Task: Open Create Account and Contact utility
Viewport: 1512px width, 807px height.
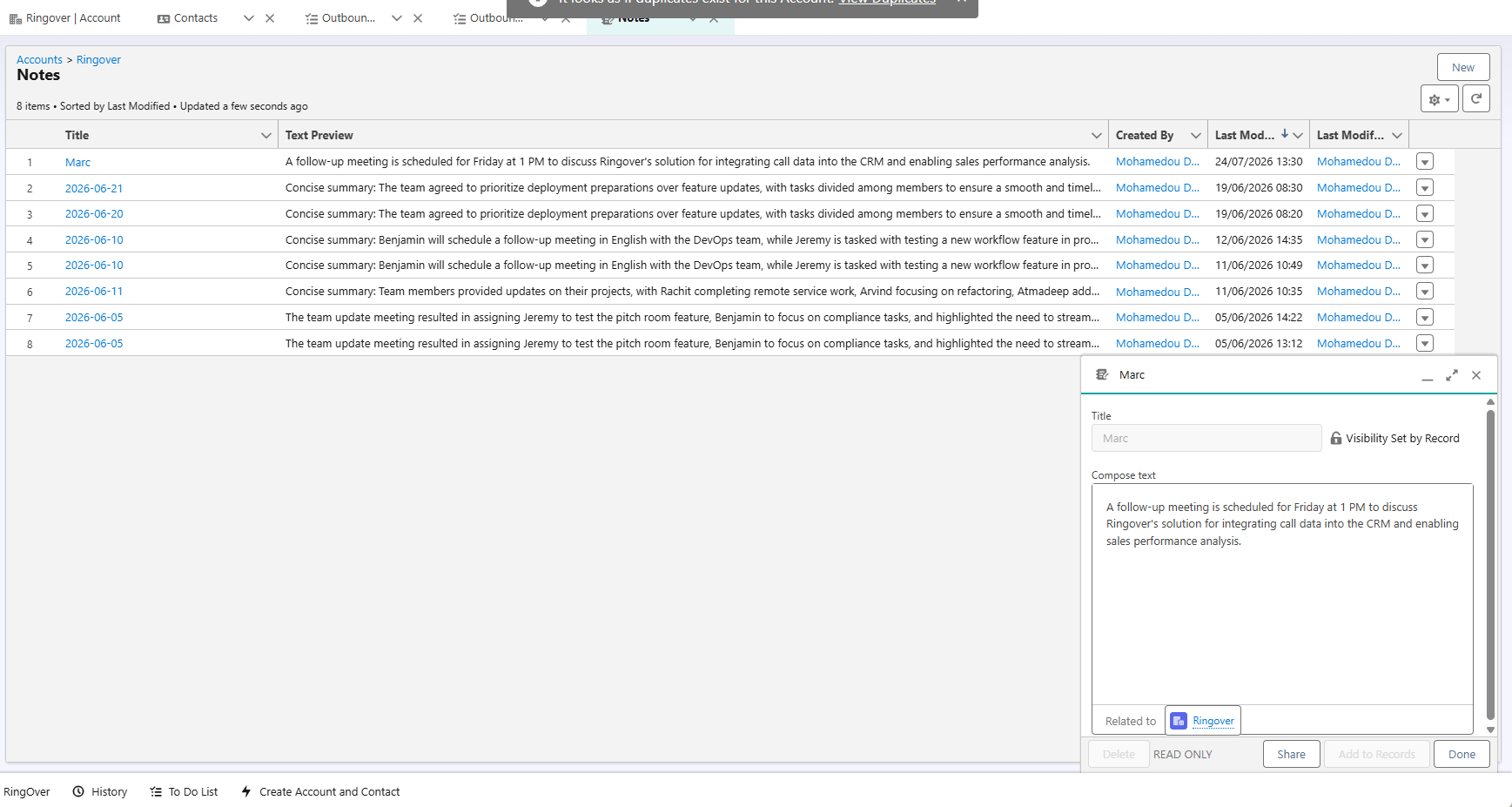Action: pos(320,791)
